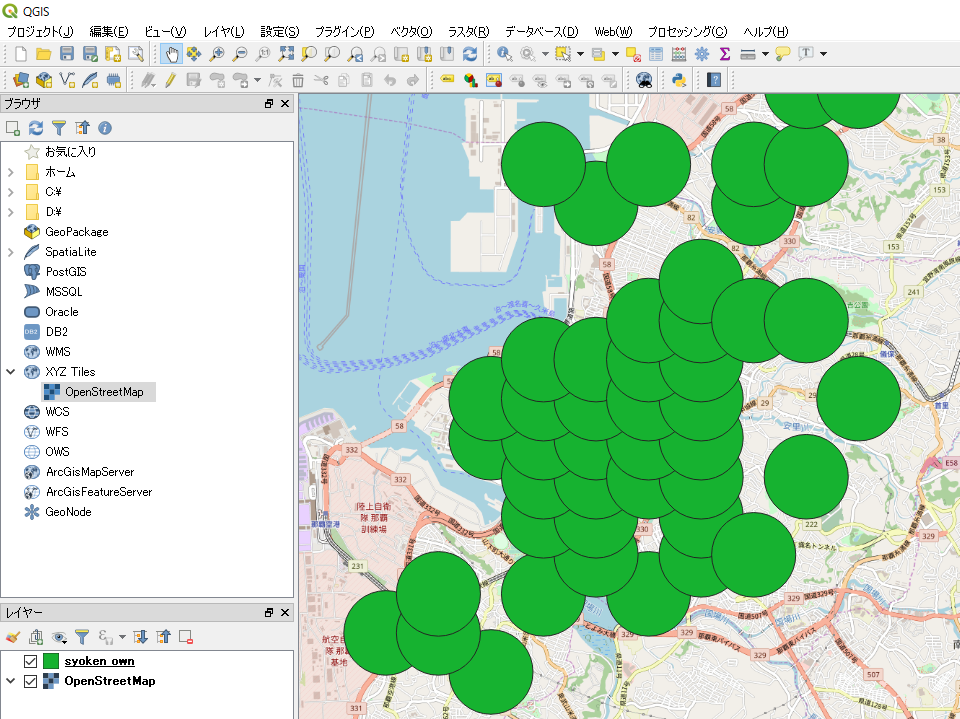This screenshot has width=960, height=719.
Task: Activate the Identify Features tool
Action: coord(505,53)
